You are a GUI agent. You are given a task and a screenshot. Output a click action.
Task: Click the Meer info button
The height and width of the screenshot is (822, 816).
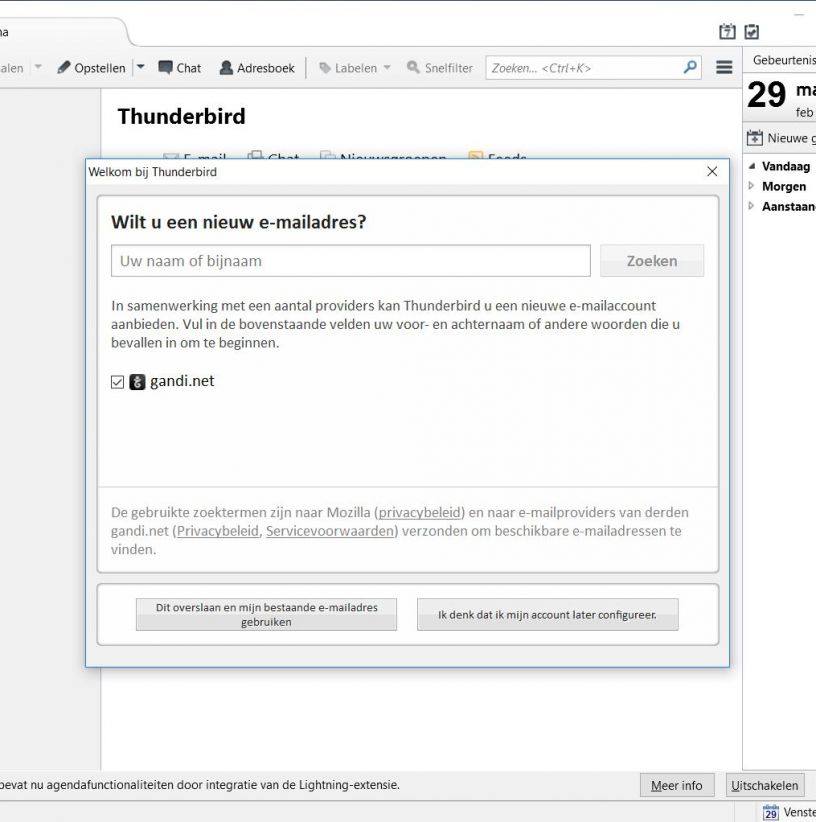point(677,785)
